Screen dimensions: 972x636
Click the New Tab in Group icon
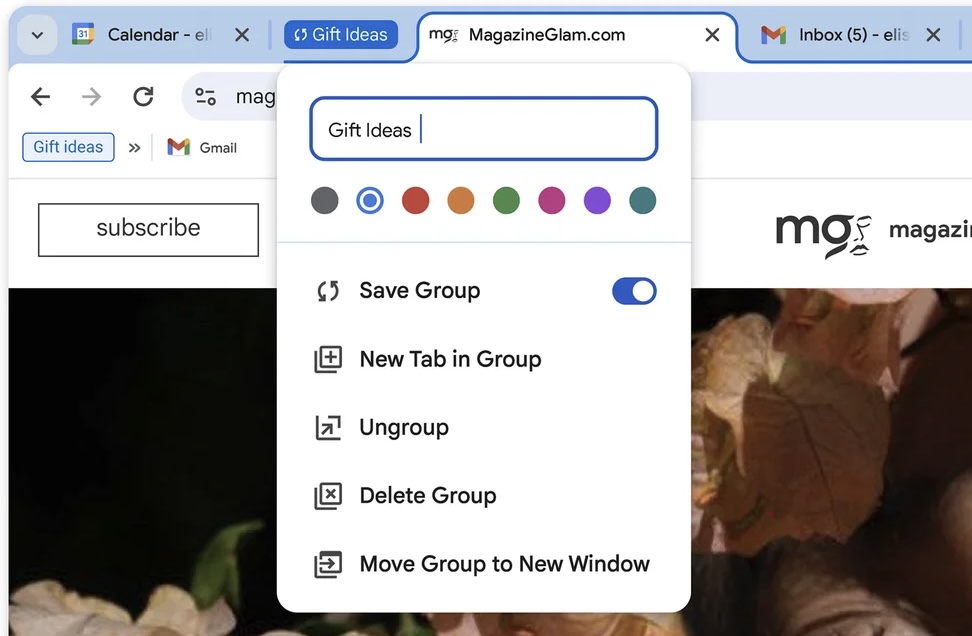click(328, 360)
